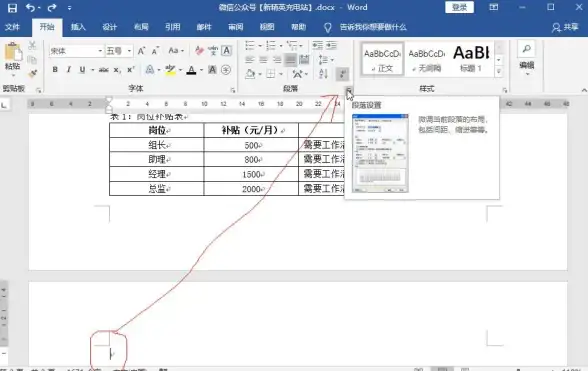Center the paragraph text
The height and width of the screenshot is (371, 588).
pos(263,59)
